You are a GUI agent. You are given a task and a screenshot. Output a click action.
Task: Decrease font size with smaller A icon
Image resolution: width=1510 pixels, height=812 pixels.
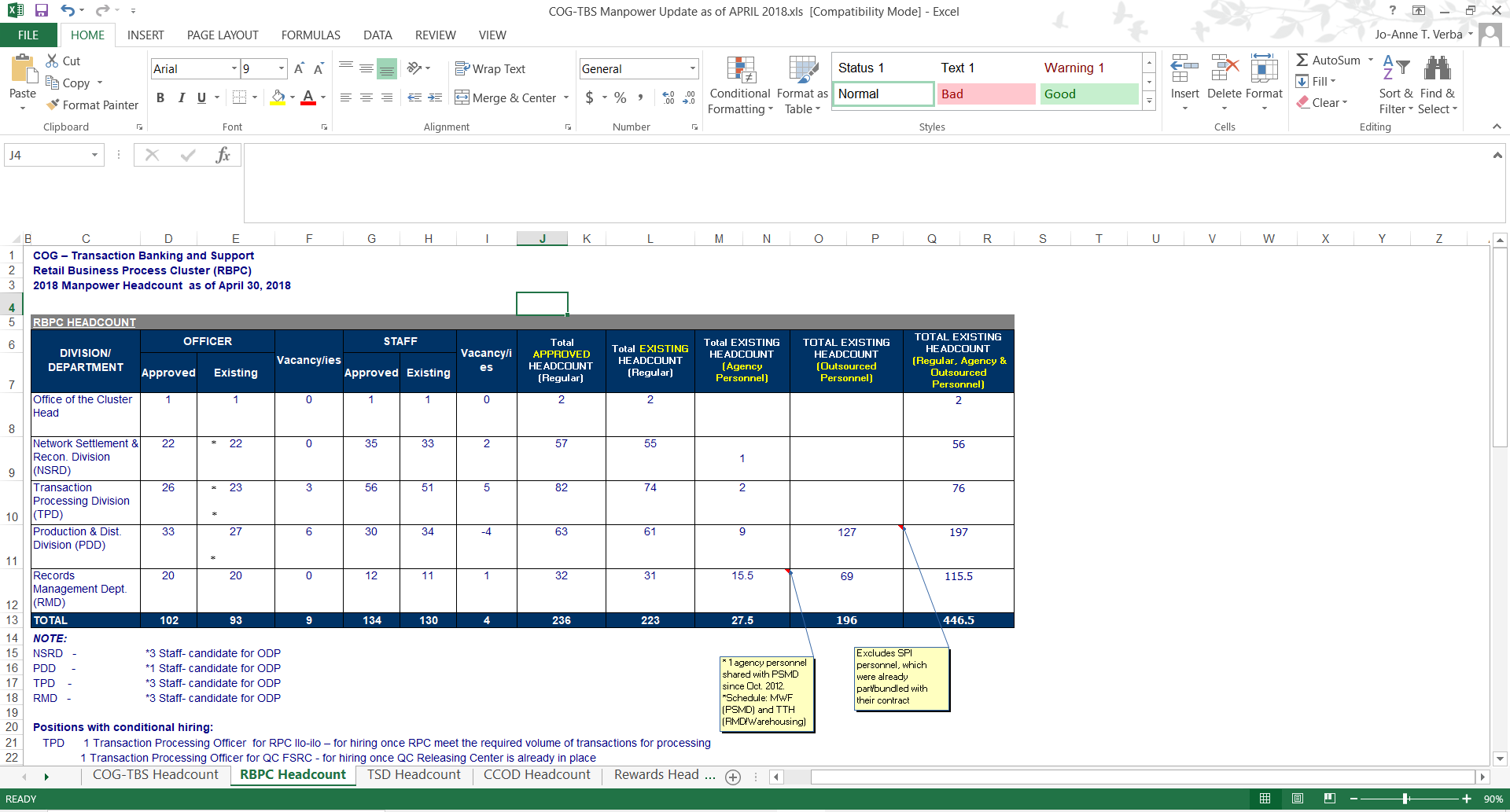tap(319, 69)
